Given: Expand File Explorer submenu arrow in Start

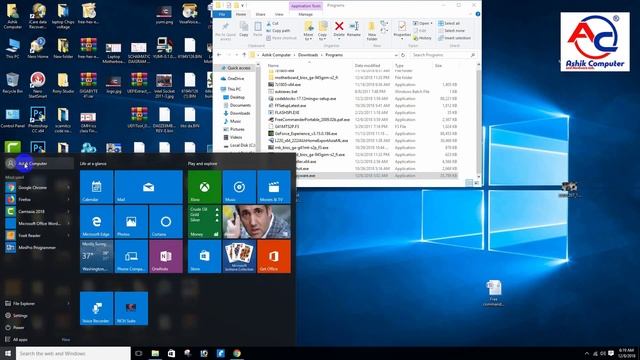Looking at the screenshot, I should pyautogui.click(x=68, y=303).
